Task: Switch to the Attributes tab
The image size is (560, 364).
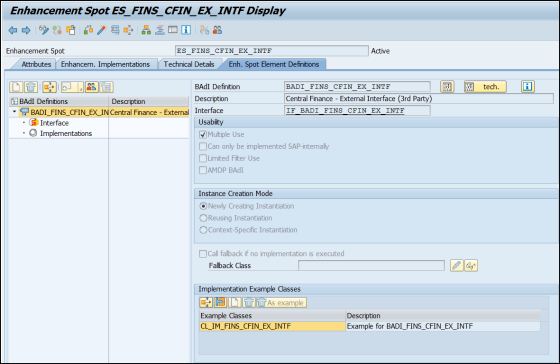Action: pyautogui.click(x=36, y=64)
